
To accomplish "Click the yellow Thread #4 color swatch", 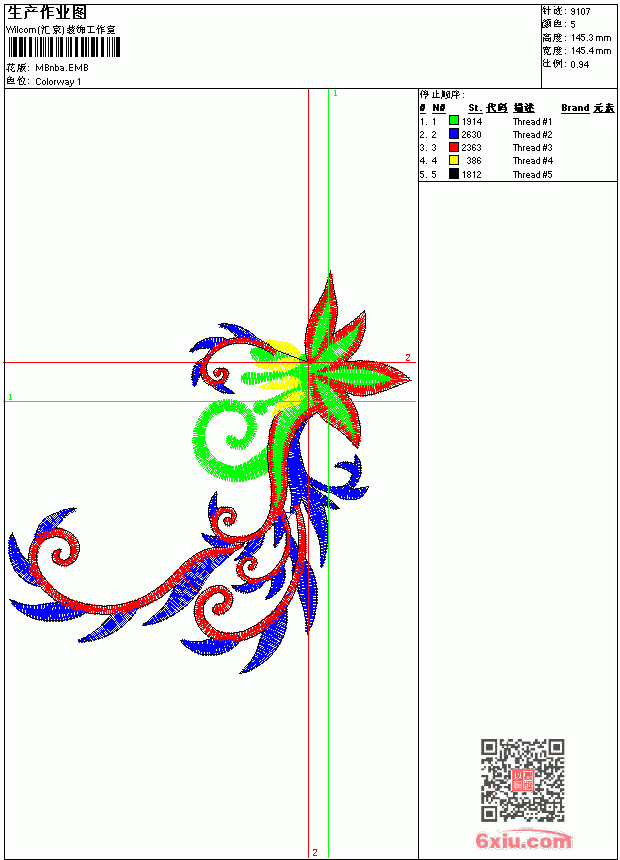I will (x=454, y=160).
